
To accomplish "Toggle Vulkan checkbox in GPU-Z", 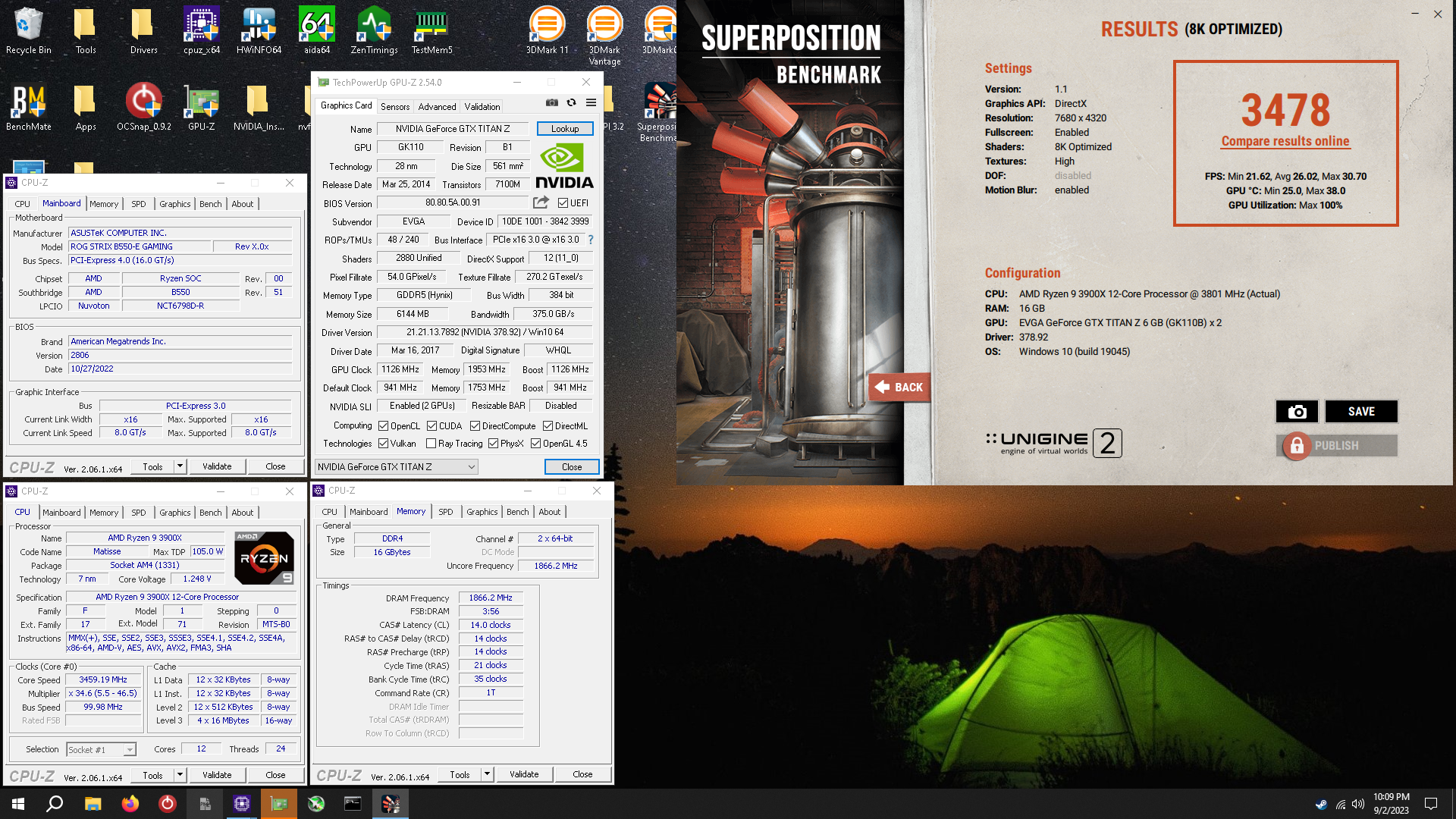I will 384,444.
